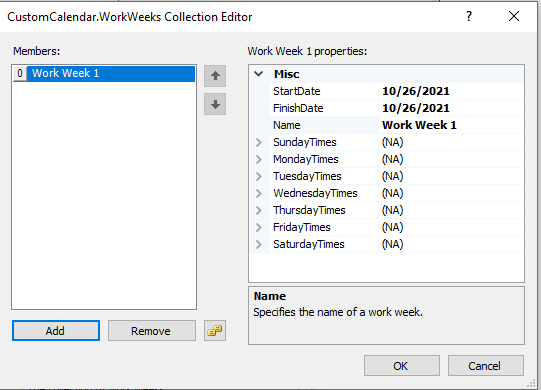Confirm changes with OK
Screen dimensions: 541x390
point(402,365)
